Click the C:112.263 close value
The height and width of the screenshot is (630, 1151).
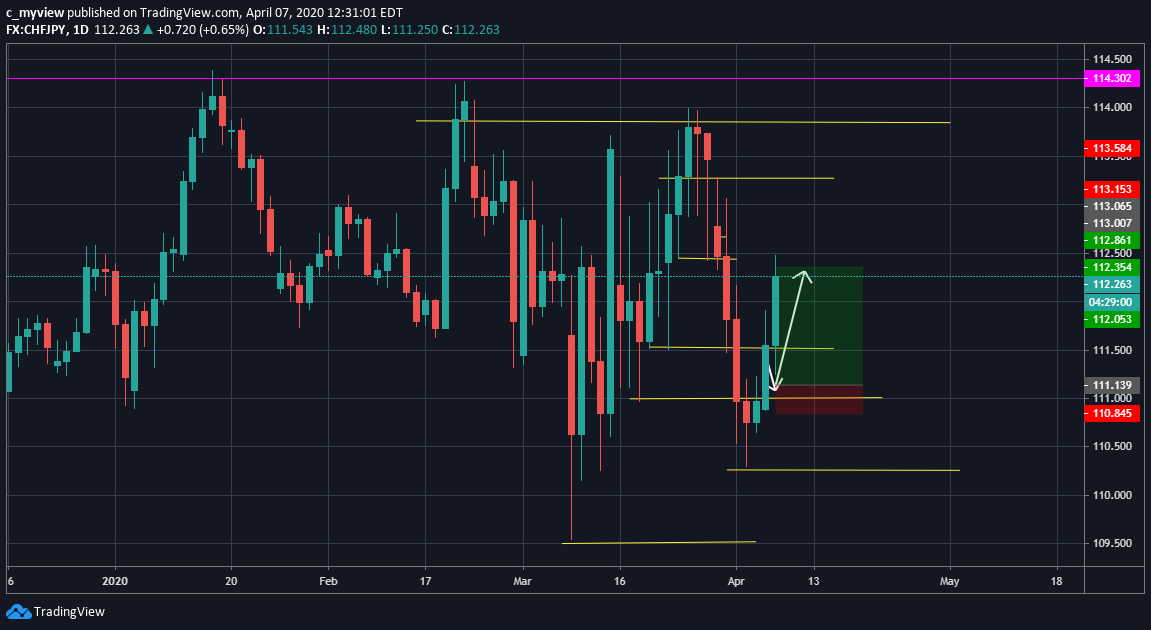point(471,30)
